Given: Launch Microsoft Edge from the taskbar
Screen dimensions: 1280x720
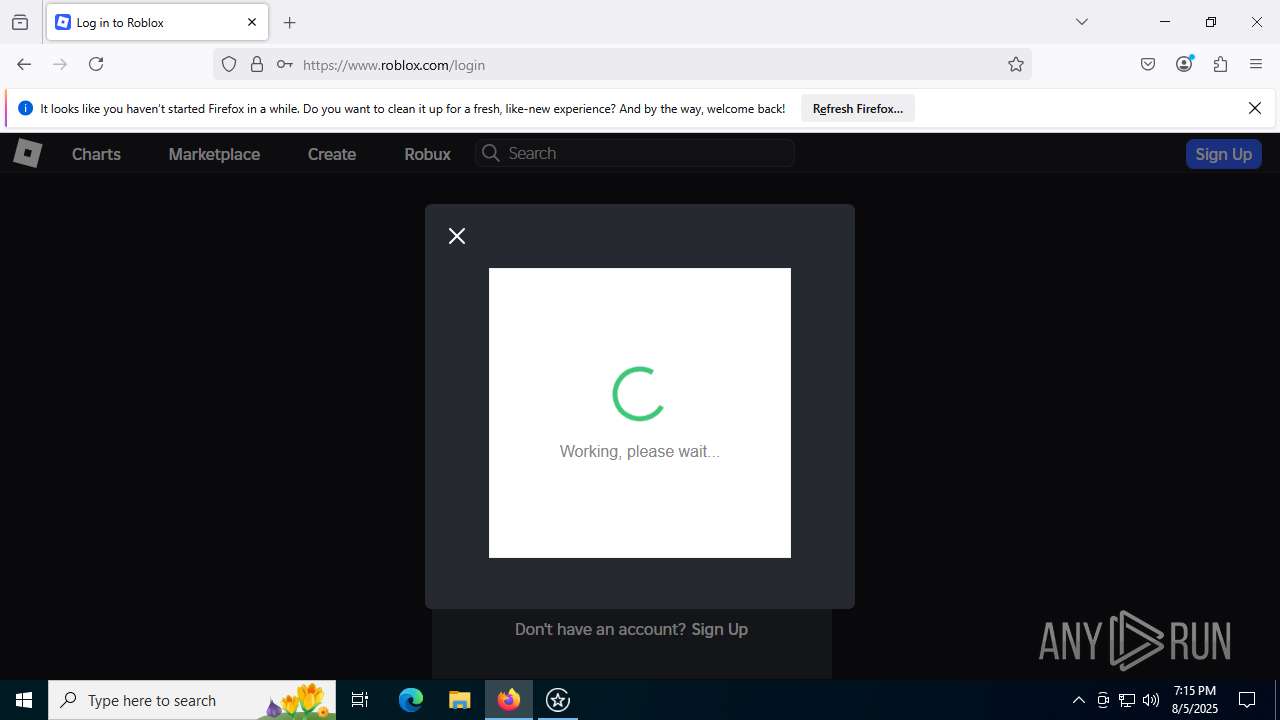Looking at the screenshot, I should (x=411, y=700).
